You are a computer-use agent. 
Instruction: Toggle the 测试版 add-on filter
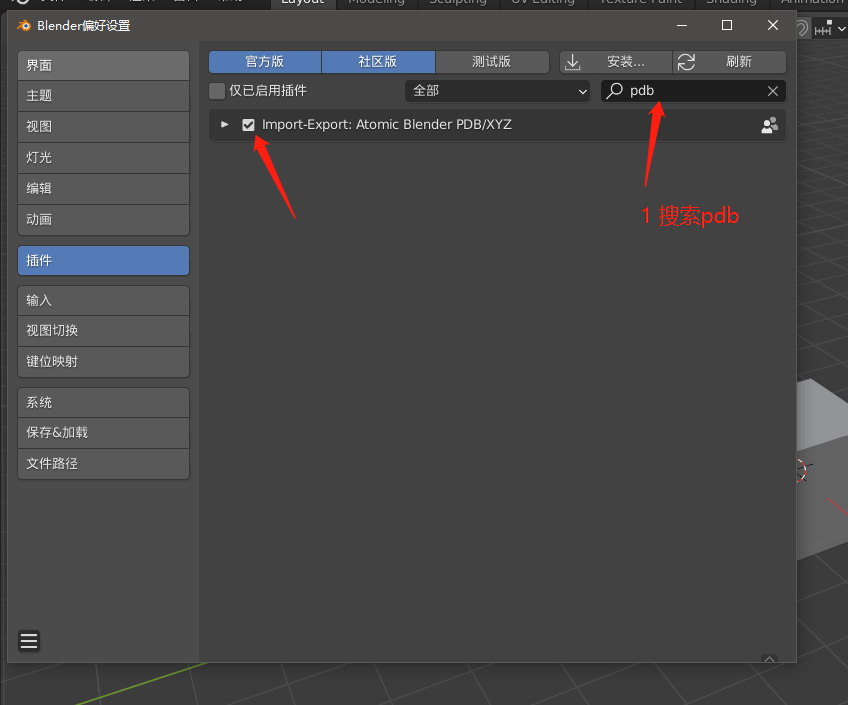point(492,62)
